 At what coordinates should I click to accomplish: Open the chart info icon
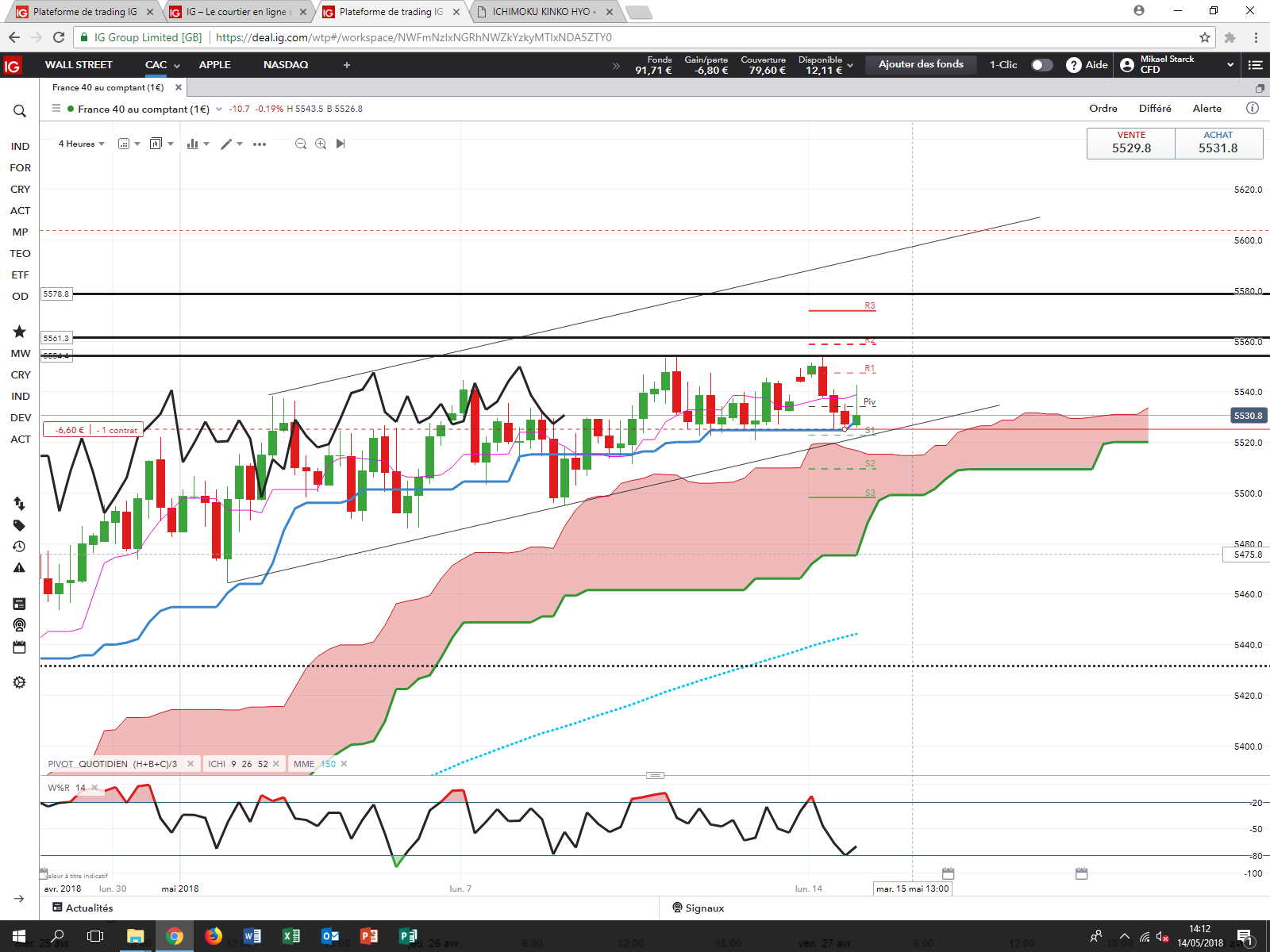(1253, 108)
